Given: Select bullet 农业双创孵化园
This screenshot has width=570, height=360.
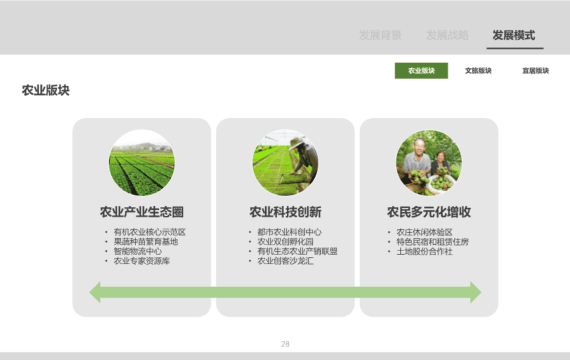Looking at the screenshot, I should [285, 241].
